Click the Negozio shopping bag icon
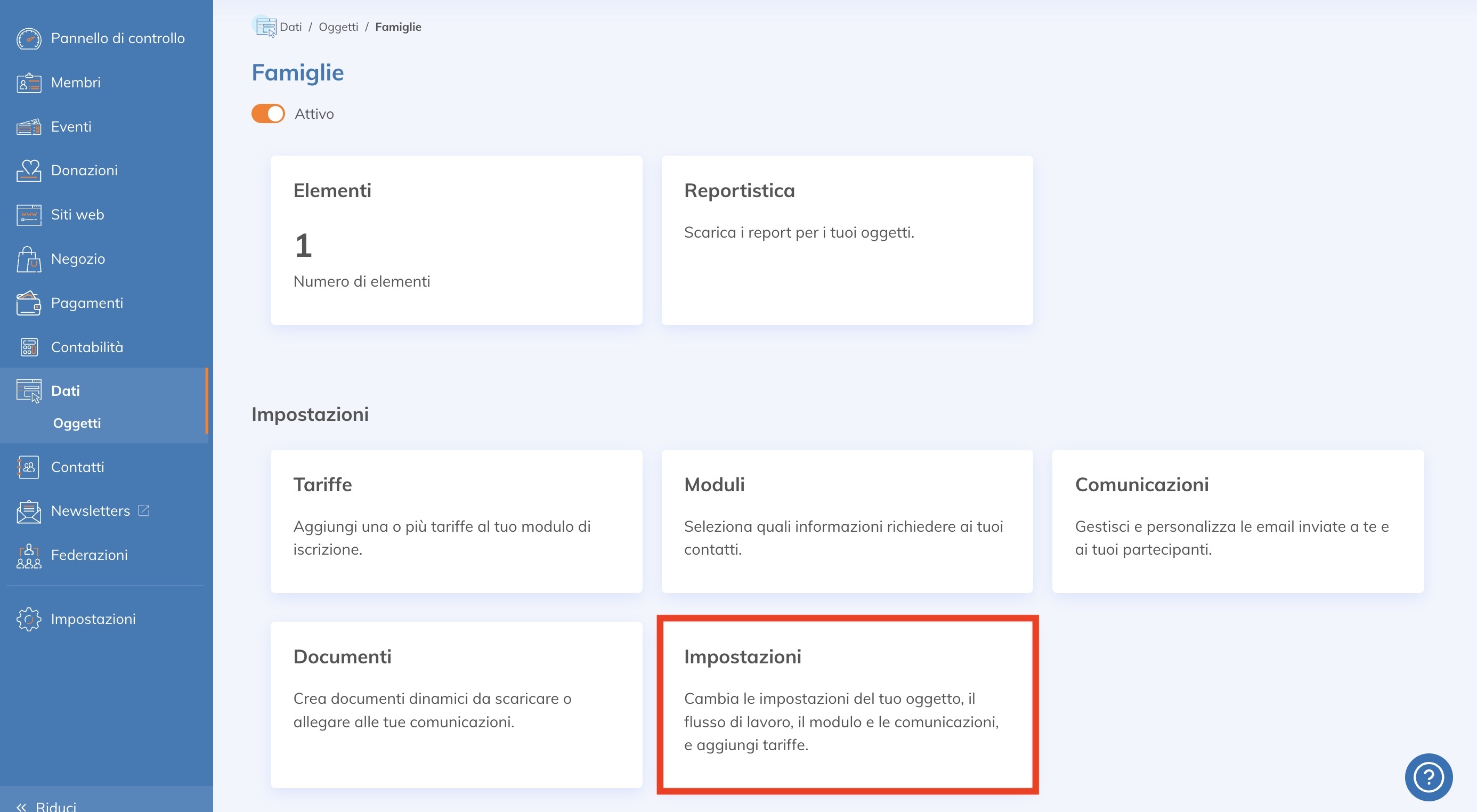This screenshot has height=812, width=1477. coord(29,259)
